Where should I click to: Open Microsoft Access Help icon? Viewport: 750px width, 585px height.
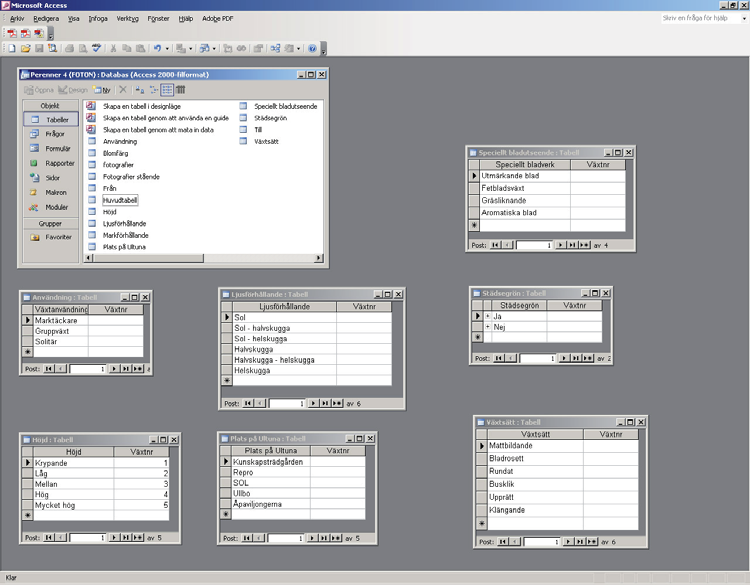tap(312, 48)
